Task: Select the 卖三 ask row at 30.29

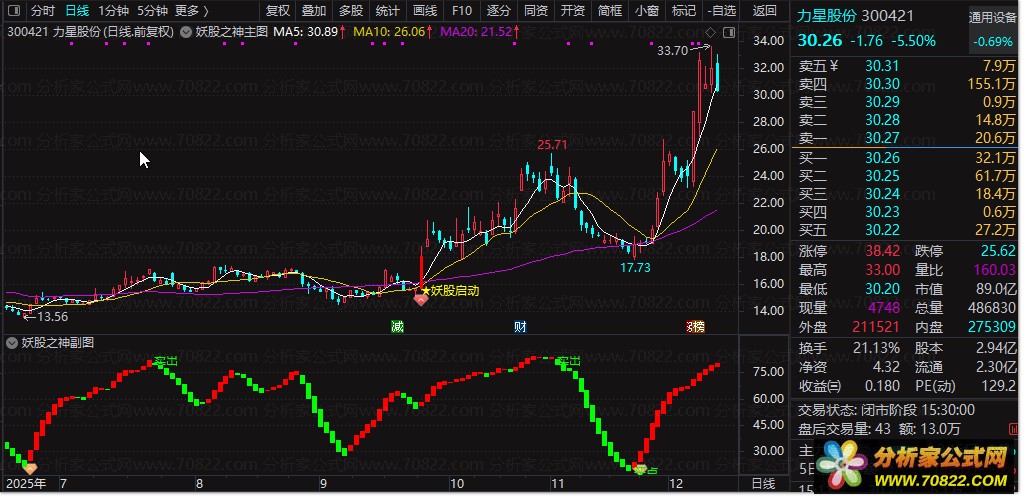Action: click(x=906, y=102)
